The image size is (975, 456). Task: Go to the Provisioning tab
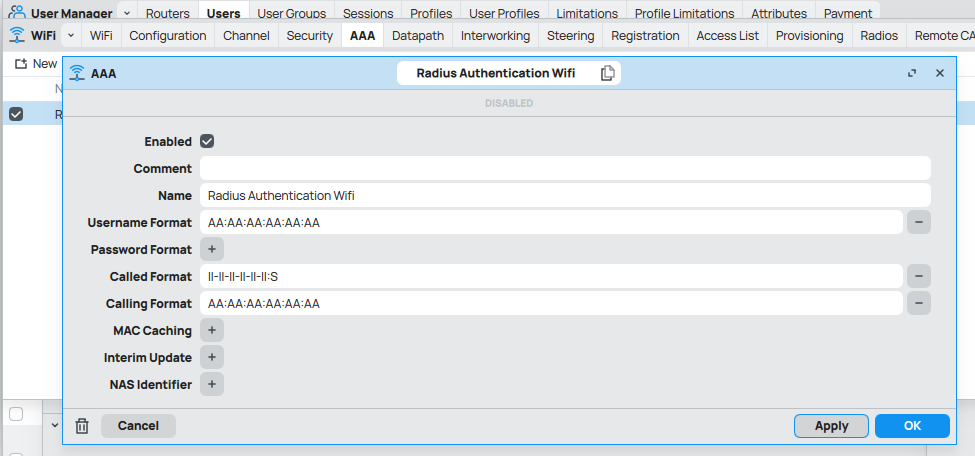(810, 35)
